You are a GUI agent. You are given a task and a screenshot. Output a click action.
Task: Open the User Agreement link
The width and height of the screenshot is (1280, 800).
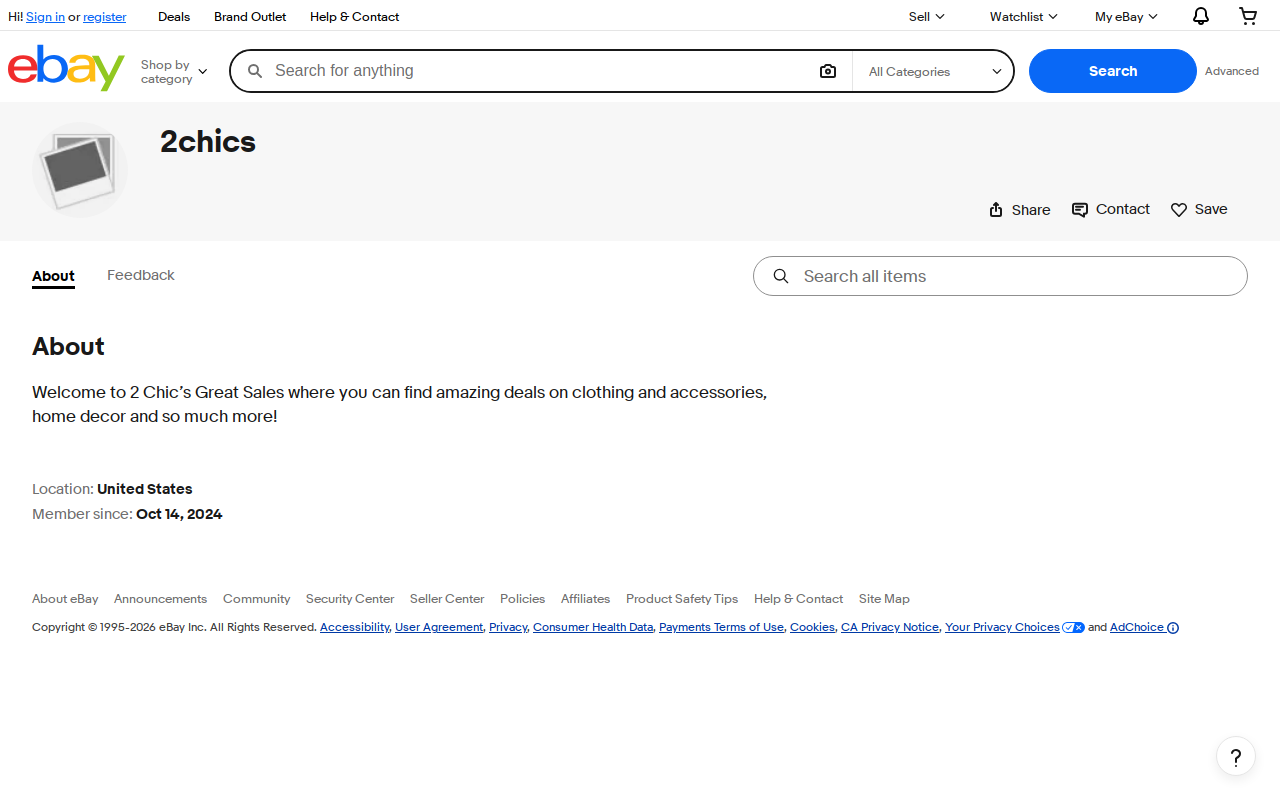[439, 628]
